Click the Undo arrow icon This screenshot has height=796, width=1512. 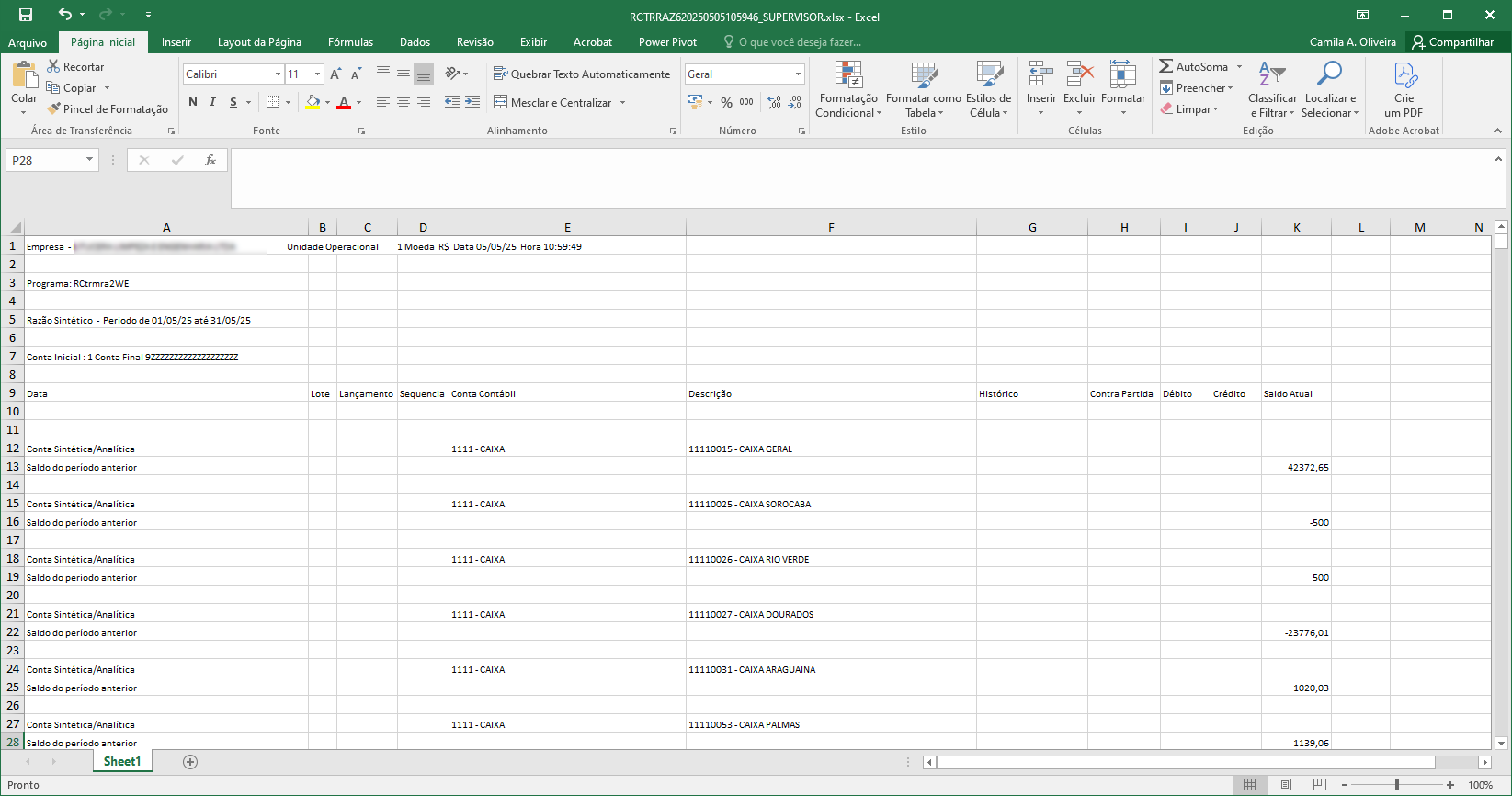64,15
